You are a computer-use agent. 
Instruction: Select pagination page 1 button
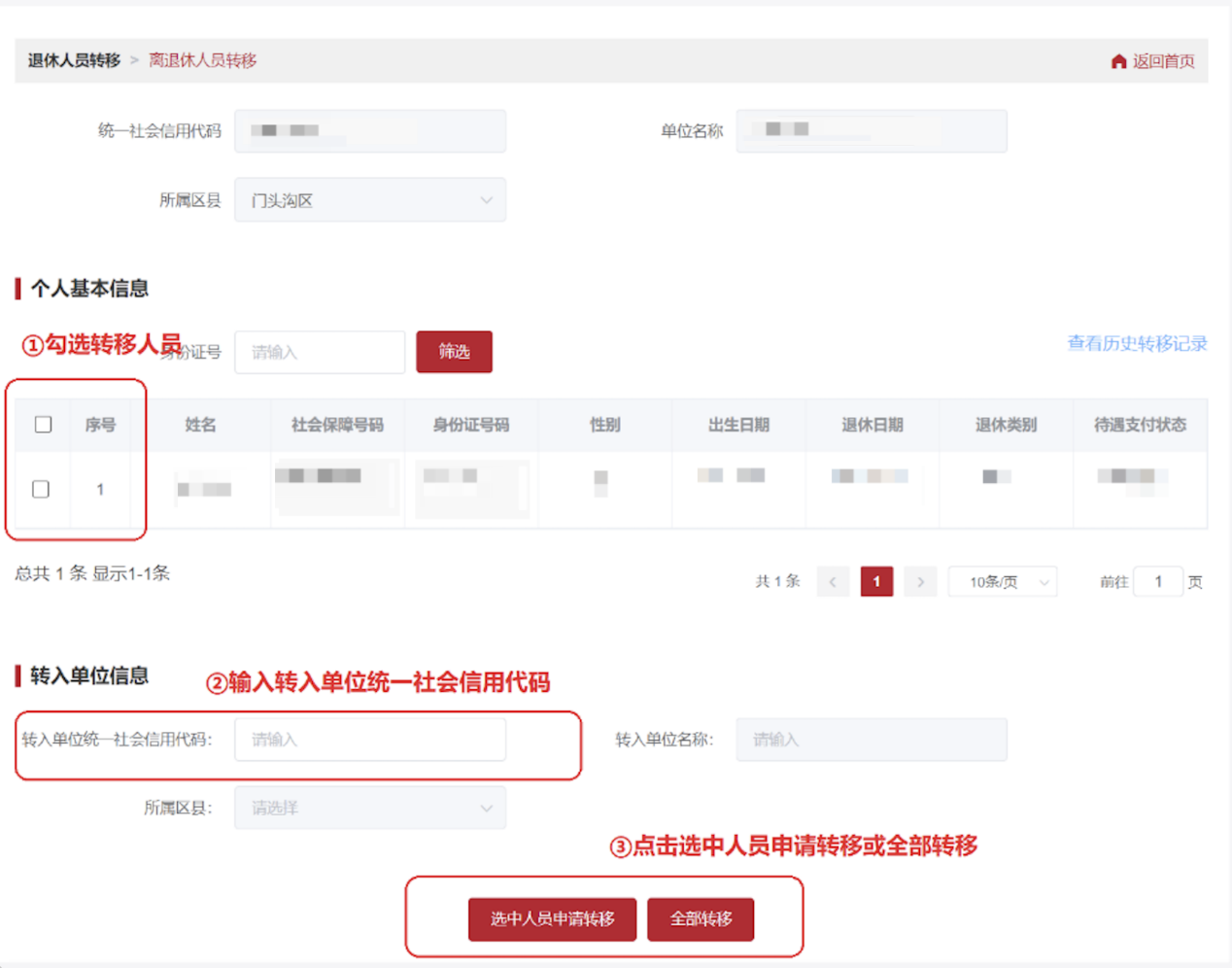[875, 581]
